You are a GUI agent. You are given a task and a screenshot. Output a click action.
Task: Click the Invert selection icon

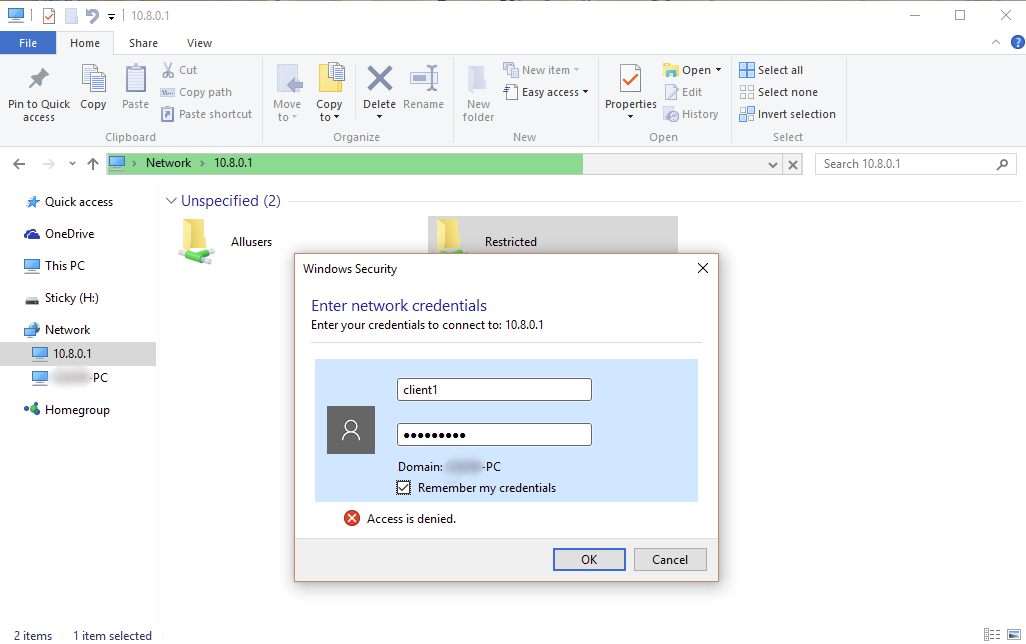747,114
